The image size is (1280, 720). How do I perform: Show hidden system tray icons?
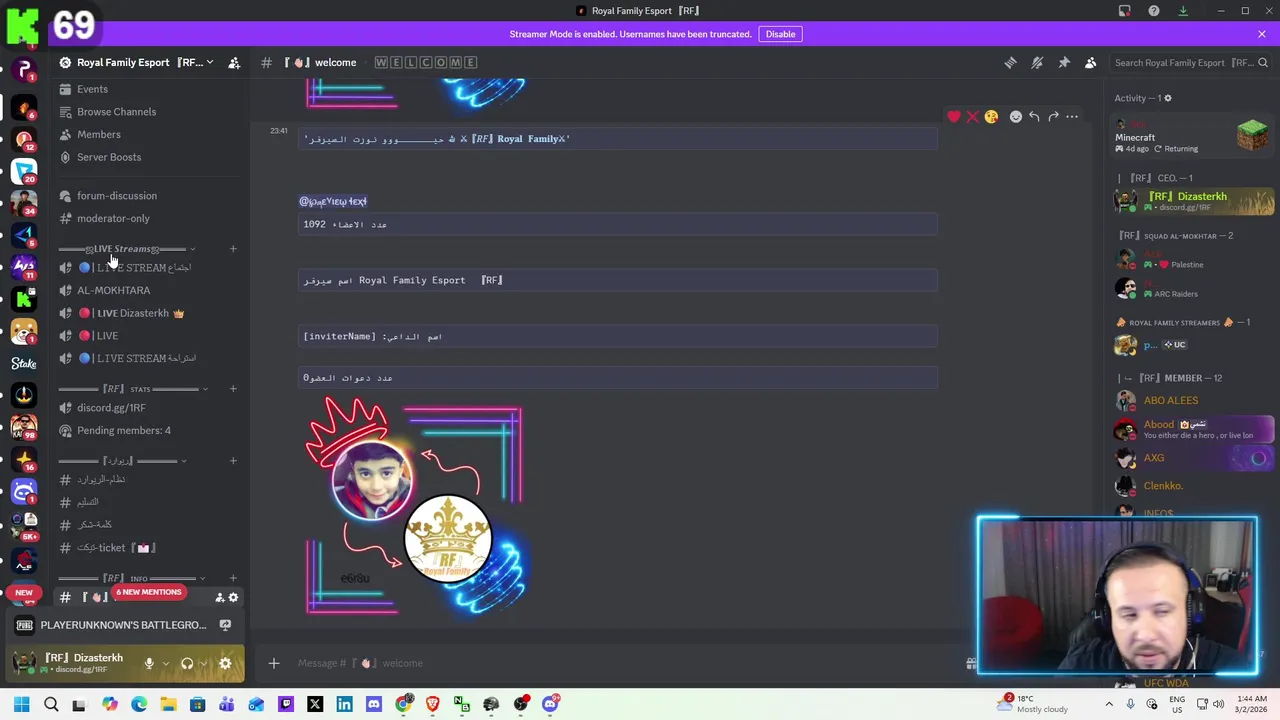click(1109, 704)
